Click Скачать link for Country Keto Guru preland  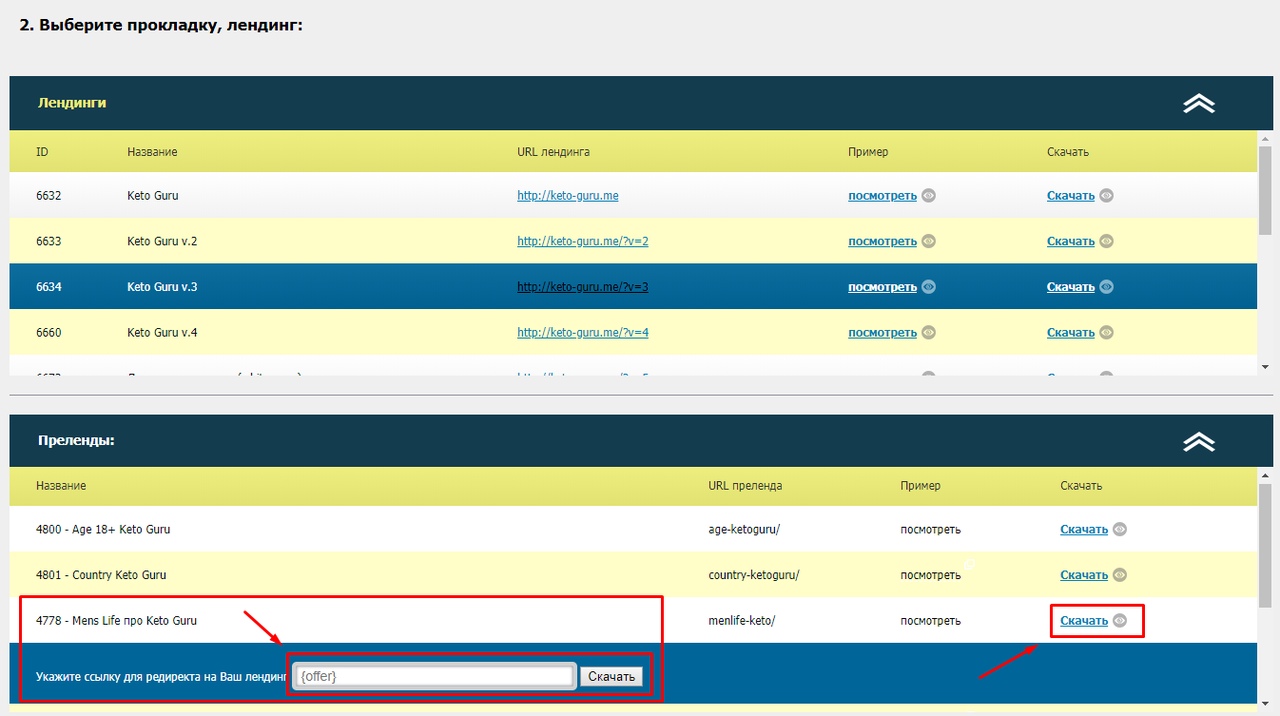[1084, 575]
